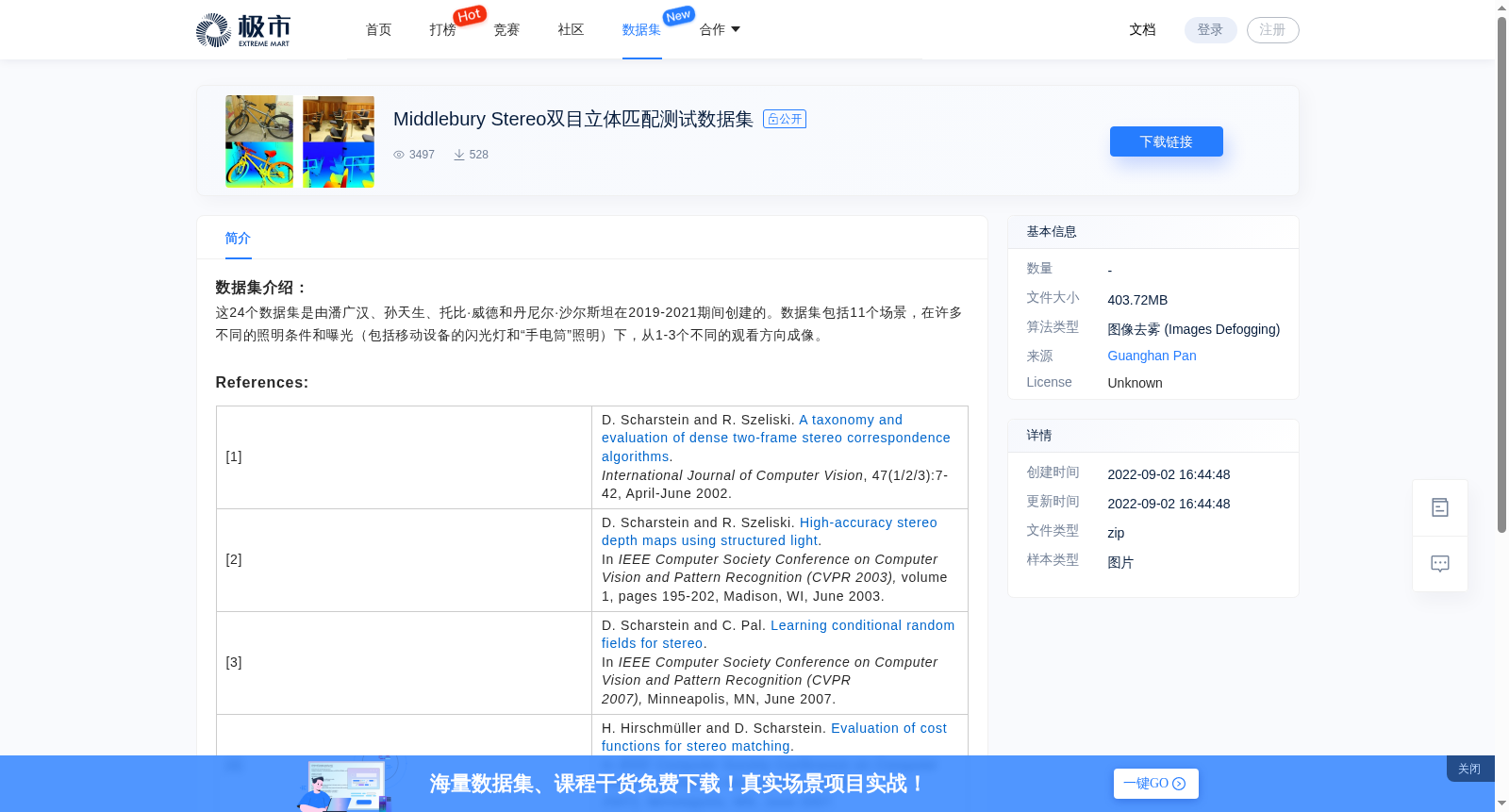Click the file size value 403.72MB
The width and height of the screenshot is (1509, 812).
[x=1137, y=300]
